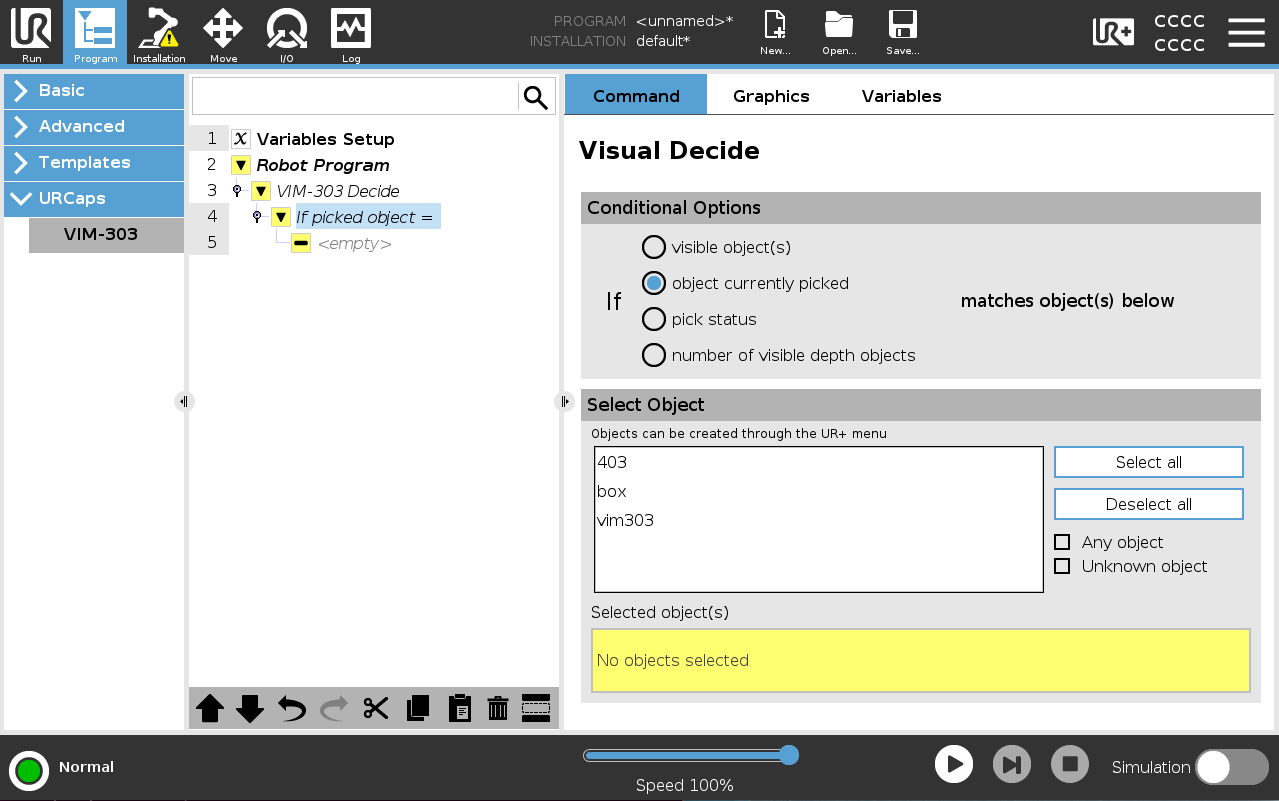This screenshot has height=801, width=1279.
Task: Collapse the left panel with the splitter handle
Action: (x=183, y=401)
